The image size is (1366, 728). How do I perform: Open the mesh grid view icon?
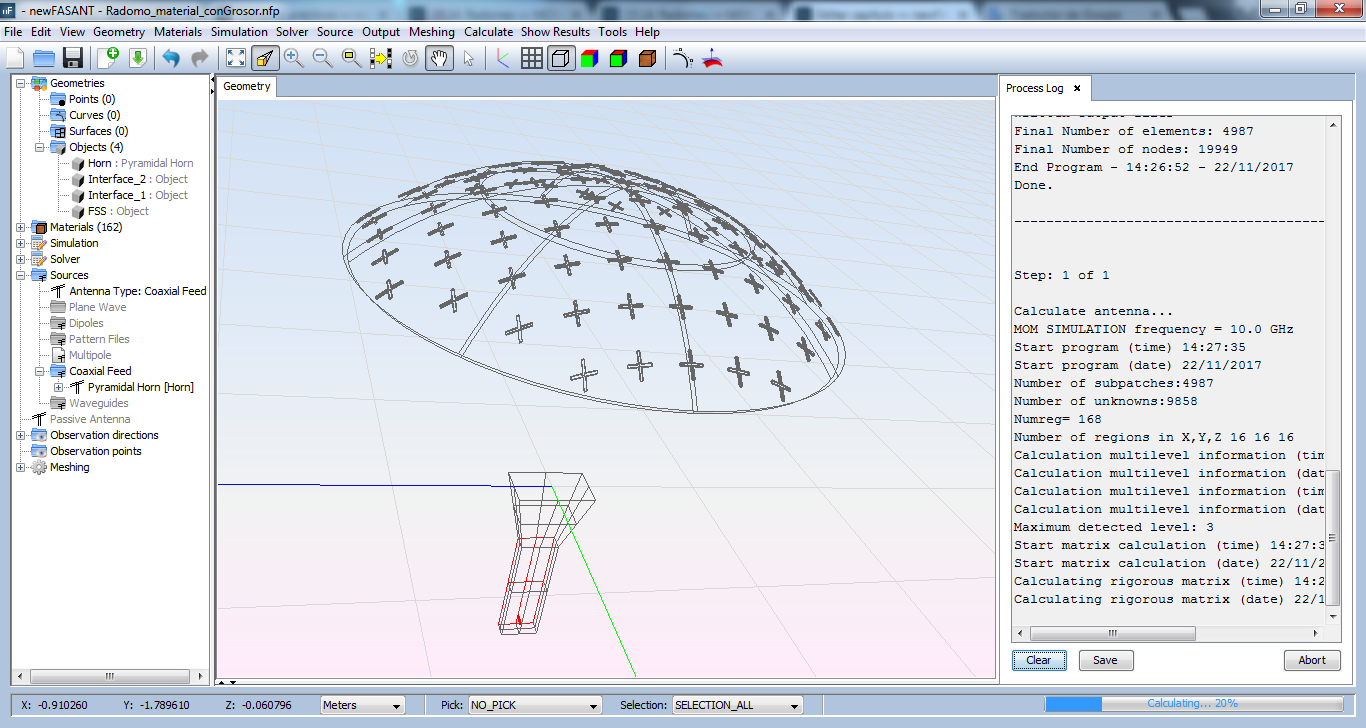coord(531,58)
